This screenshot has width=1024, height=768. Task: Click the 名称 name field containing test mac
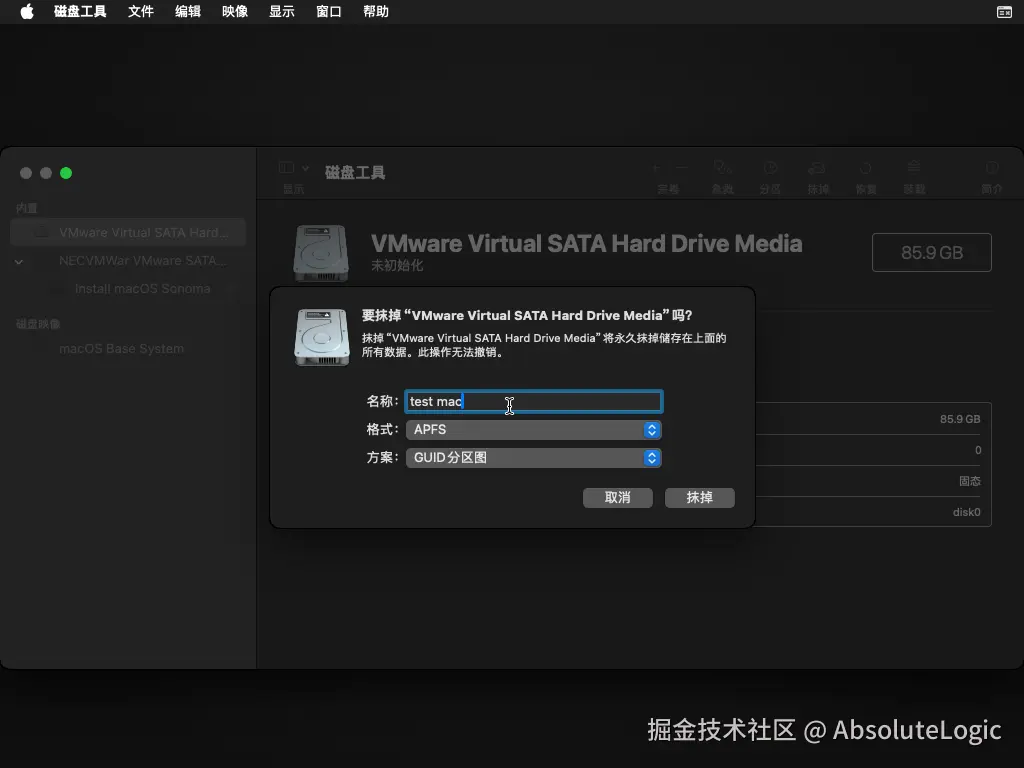pos(534,401)
